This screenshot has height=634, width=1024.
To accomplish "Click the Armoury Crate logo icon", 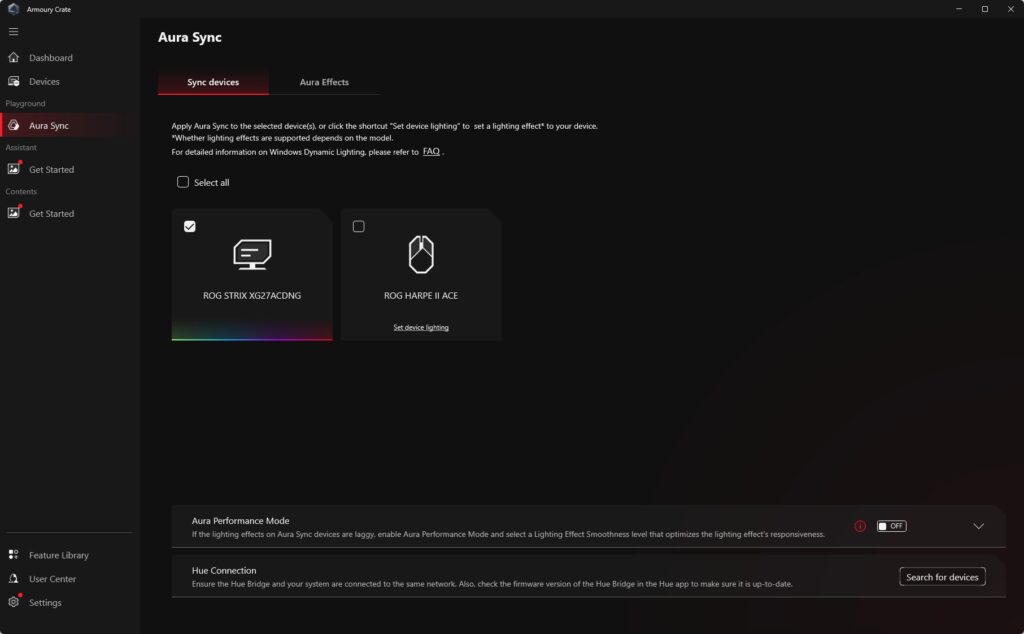I will pos(13,8).
